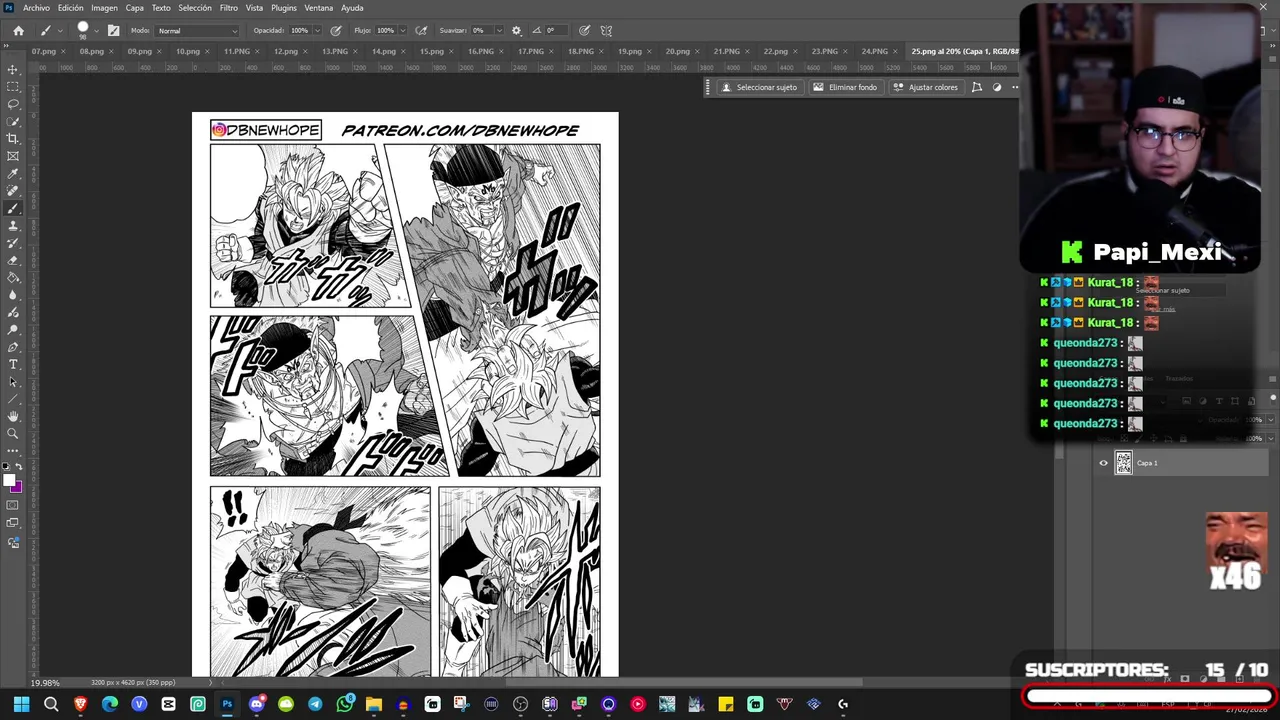The width and height of the screenshot is (1280, 720).
Task: Select the Paint Bucket tool
Action: coord(13,278)
